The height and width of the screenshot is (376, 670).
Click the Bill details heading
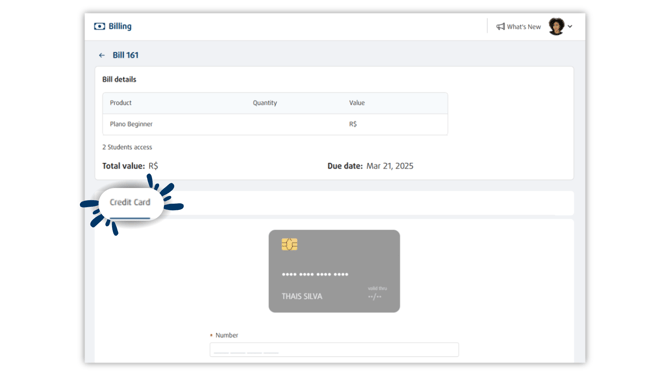(x=119, y=79)
